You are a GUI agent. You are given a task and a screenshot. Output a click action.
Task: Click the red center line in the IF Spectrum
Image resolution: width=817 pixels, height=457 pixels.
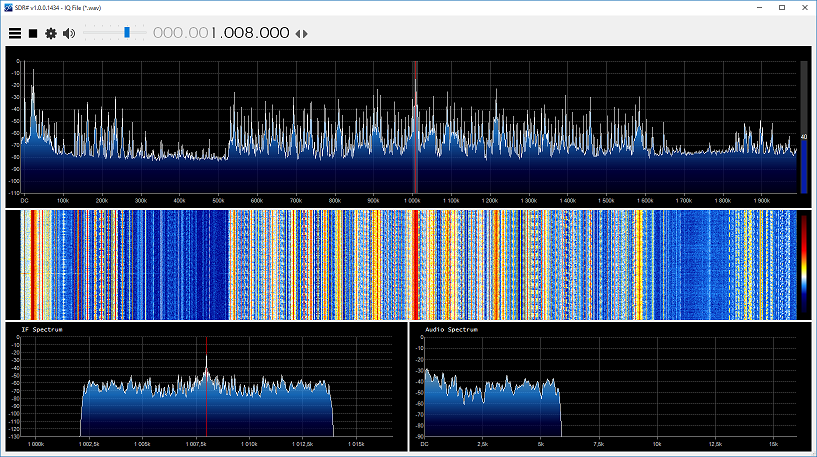coord(206,387)
